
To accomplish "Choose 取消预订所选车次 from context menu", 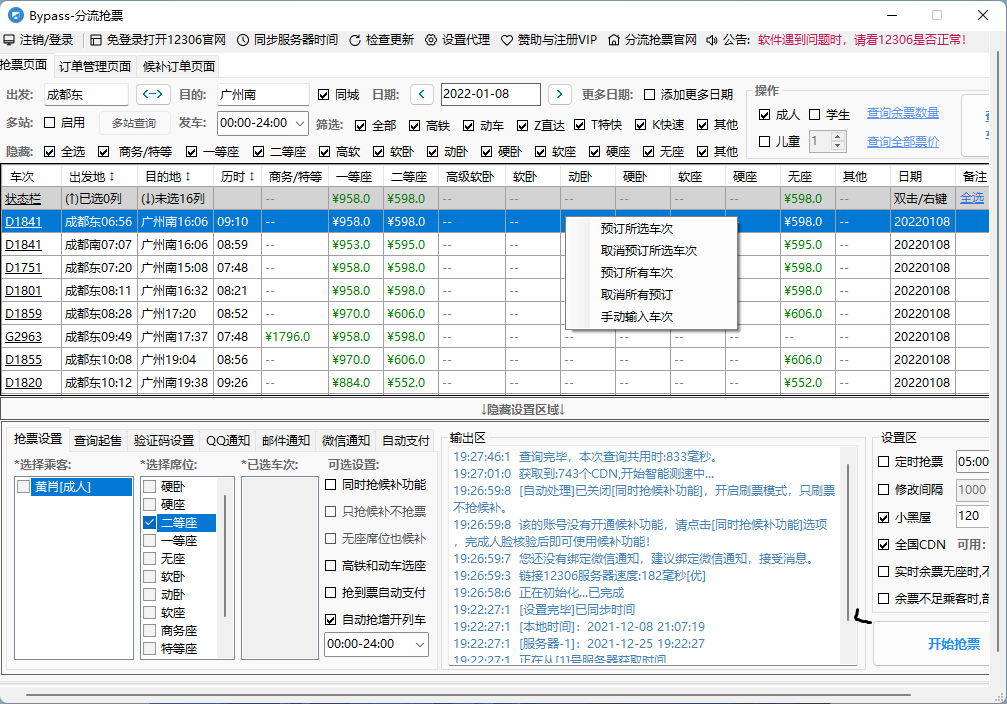I will (x=649, y=251).
